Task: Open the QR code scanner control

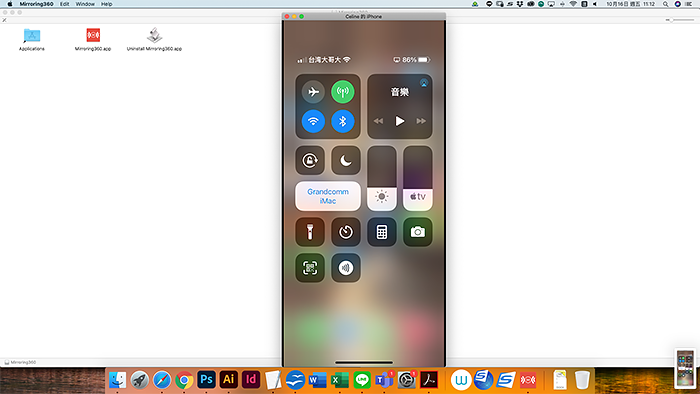Action: point(310,268)
